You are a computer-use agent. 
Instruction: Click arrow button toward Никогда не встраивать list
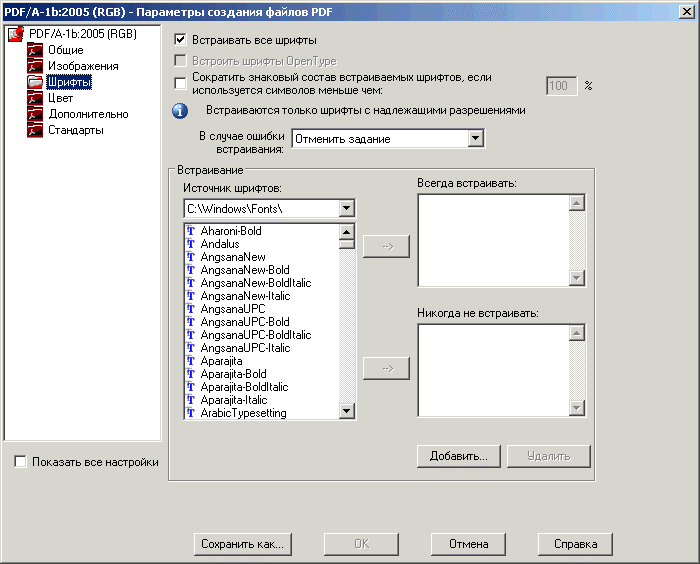[387, 368]
